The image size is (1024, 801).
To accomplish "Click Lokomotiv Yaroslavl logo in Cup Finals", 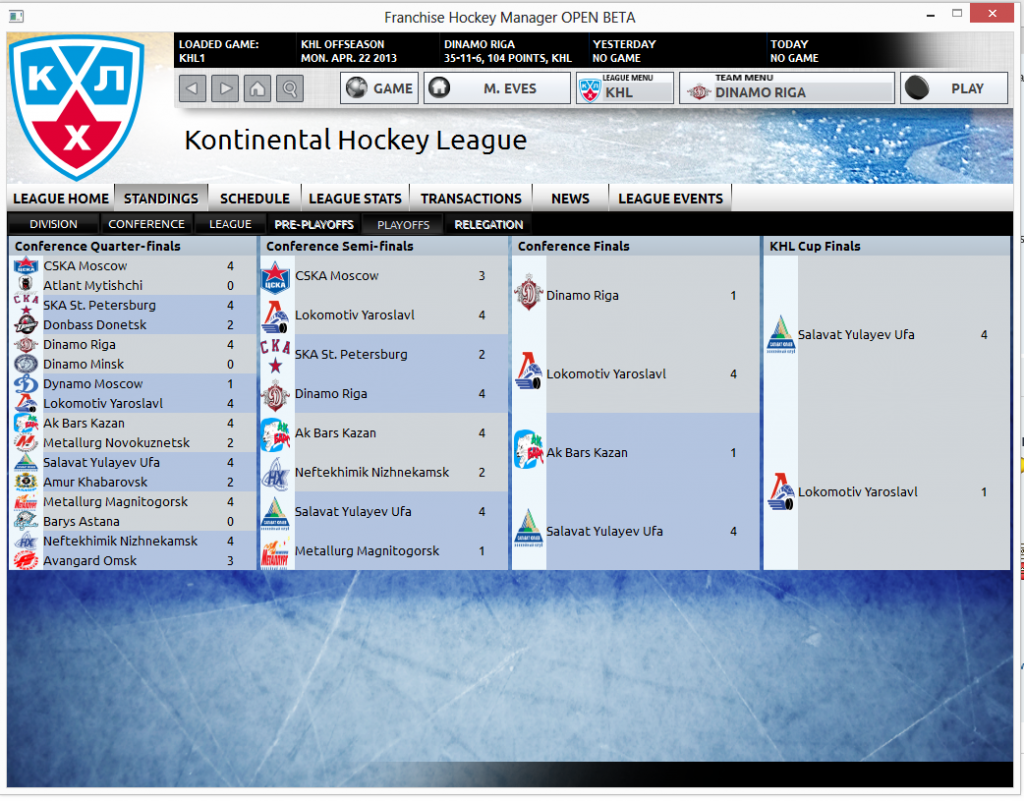I will [x=781, y=492].
